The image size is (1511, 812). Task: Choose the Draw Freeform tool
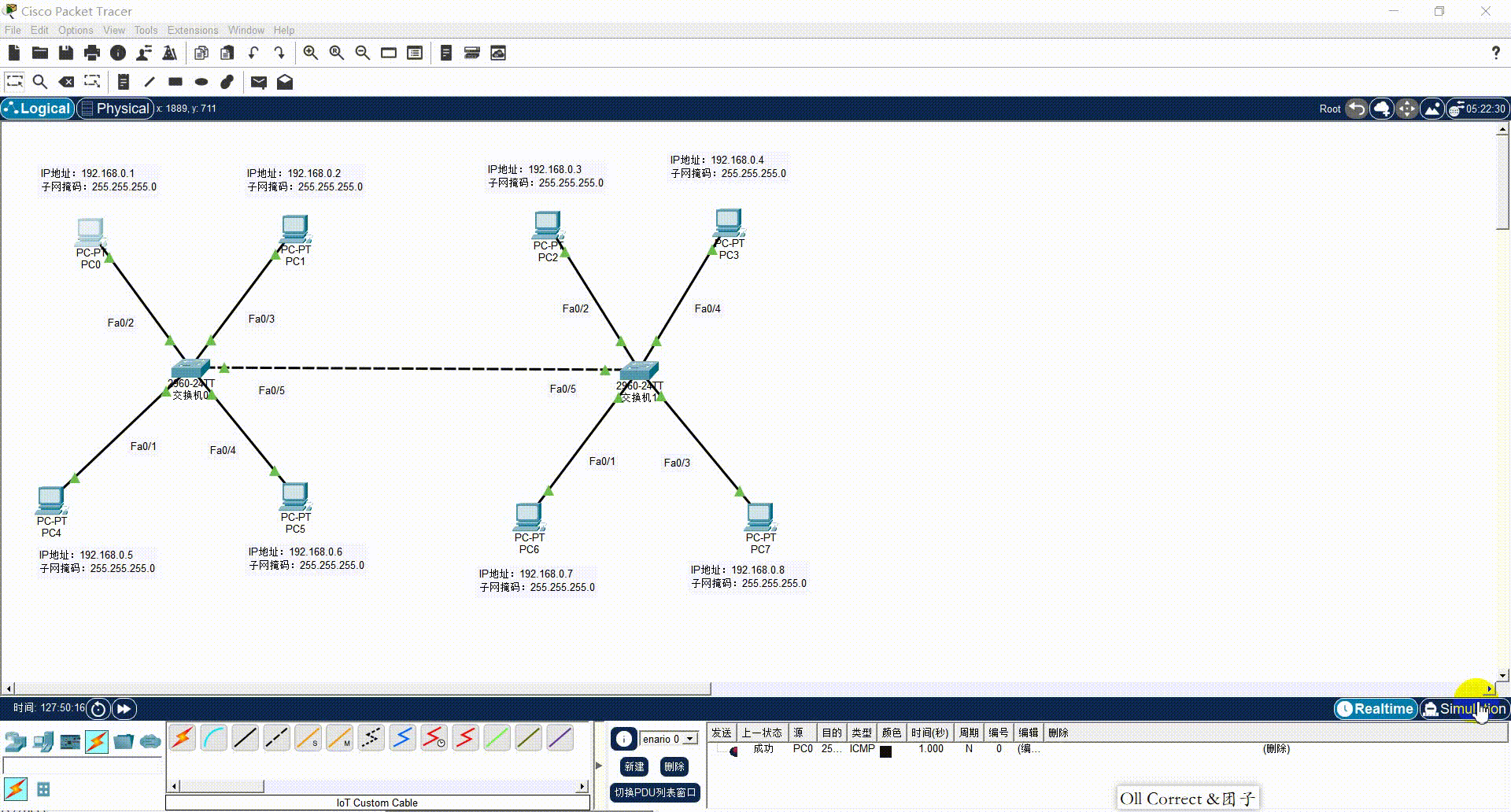click(227, 81)
